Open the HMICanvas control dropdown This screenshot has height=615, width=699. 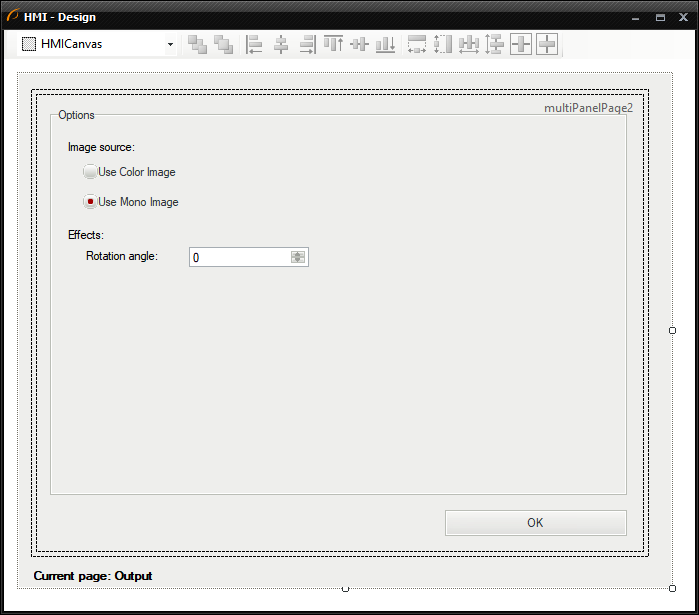coord(170,44)
